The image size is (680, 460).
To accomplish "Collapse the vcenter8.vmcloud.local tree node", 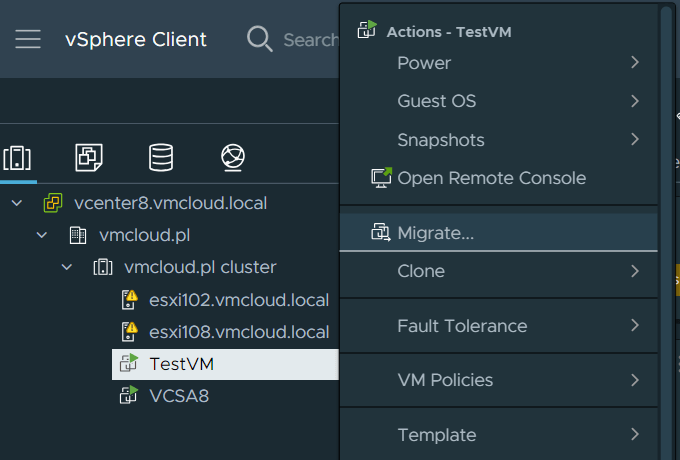I will coord(18,203).
